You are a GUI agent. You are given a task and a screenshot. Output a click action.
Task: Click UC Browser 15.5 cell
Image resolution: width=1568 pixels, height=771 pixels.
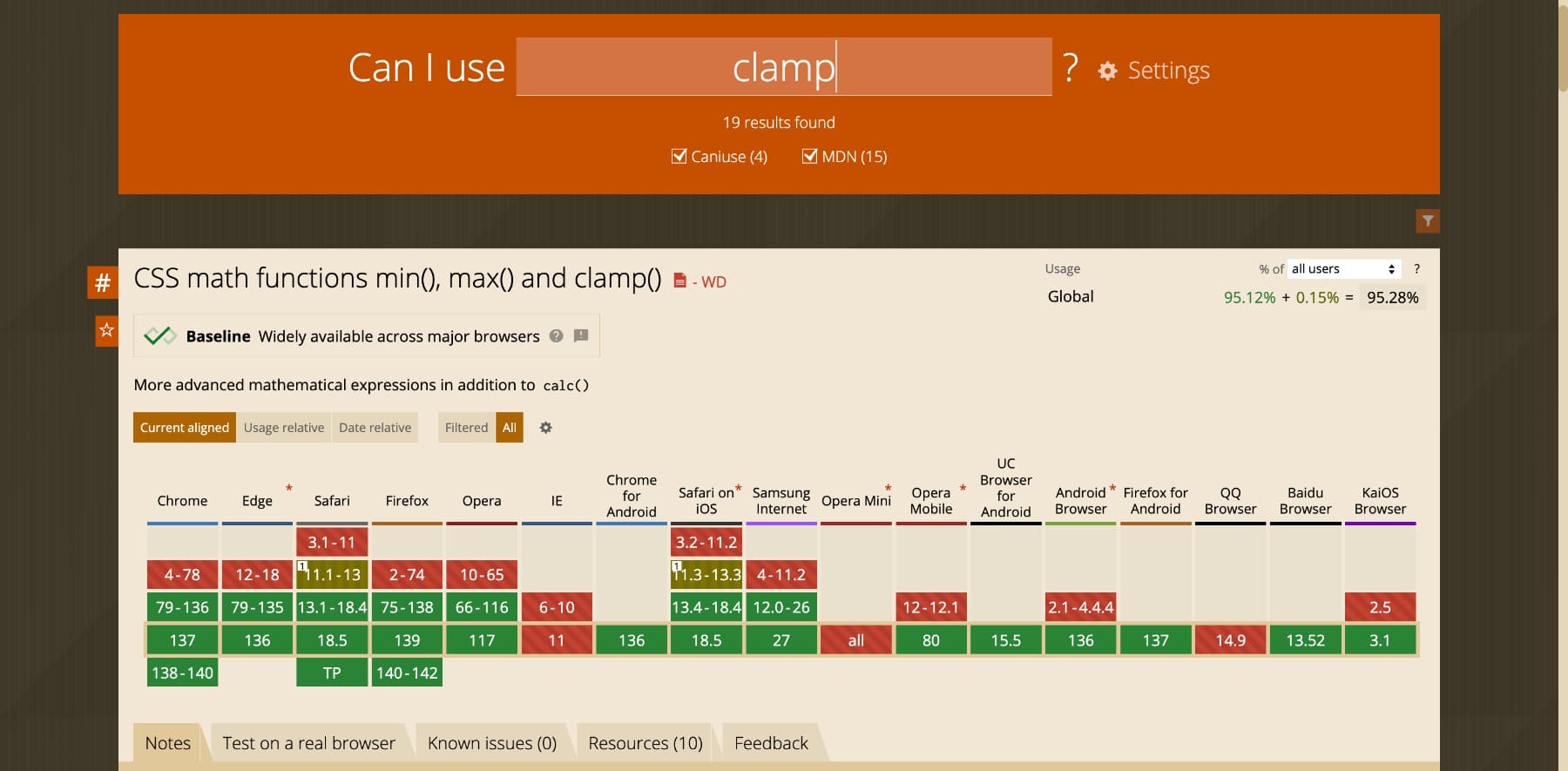[x=1006, y=640]
